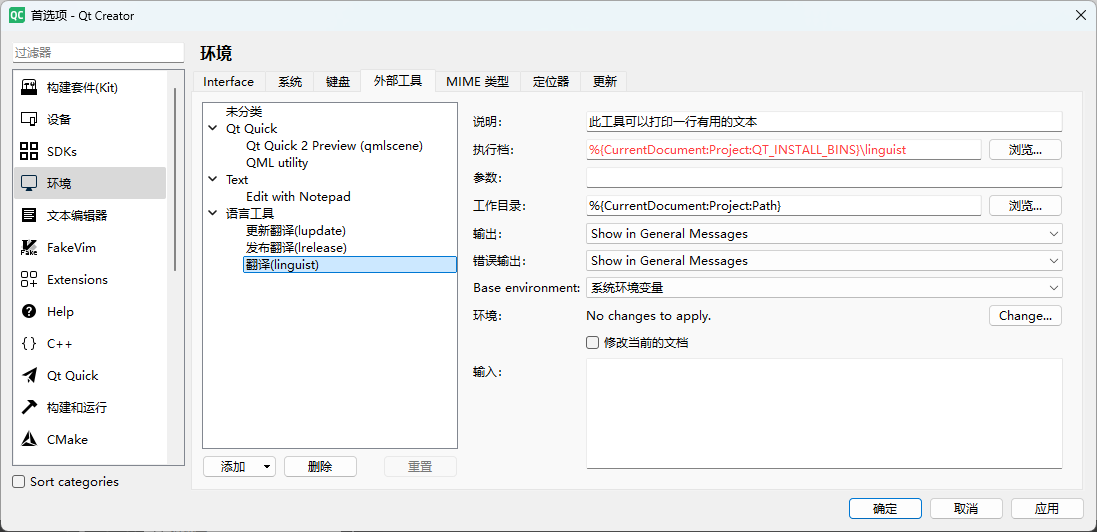Viewport: 1097px width, 532px height.
Task: Switch to the 定位器 tab
Action: tap(551, 82)
